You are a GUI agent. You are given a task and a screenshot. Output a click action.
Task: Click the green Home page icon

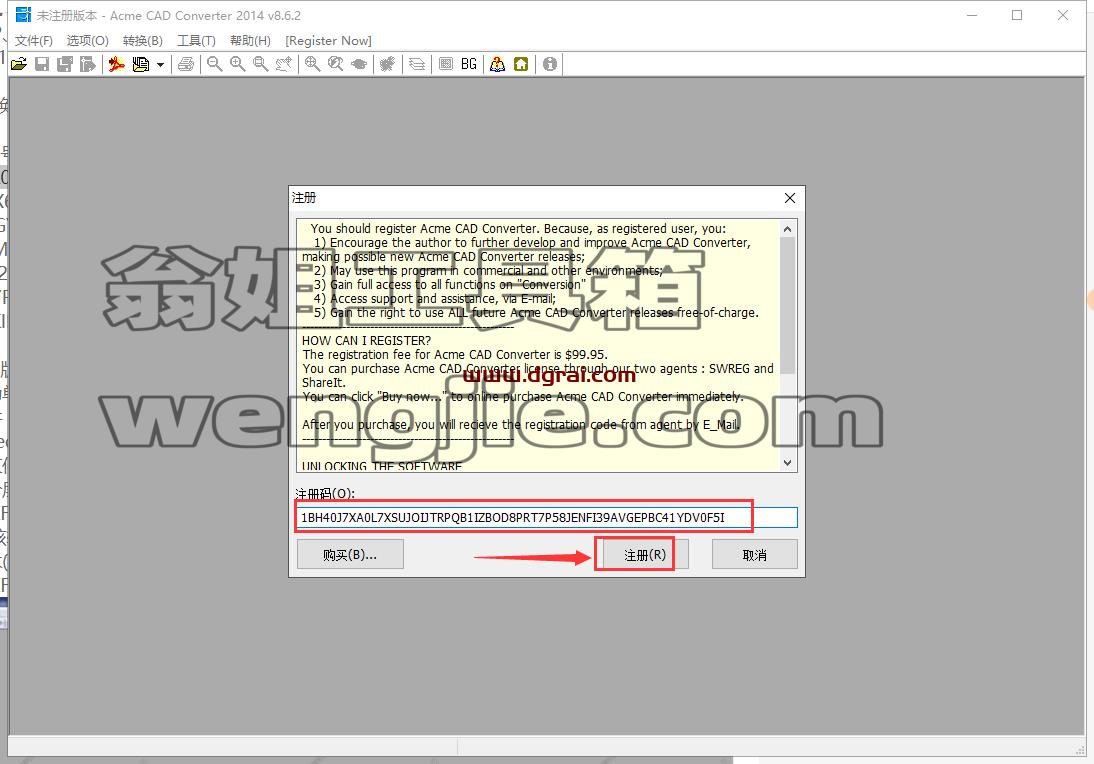click(521, 64)
